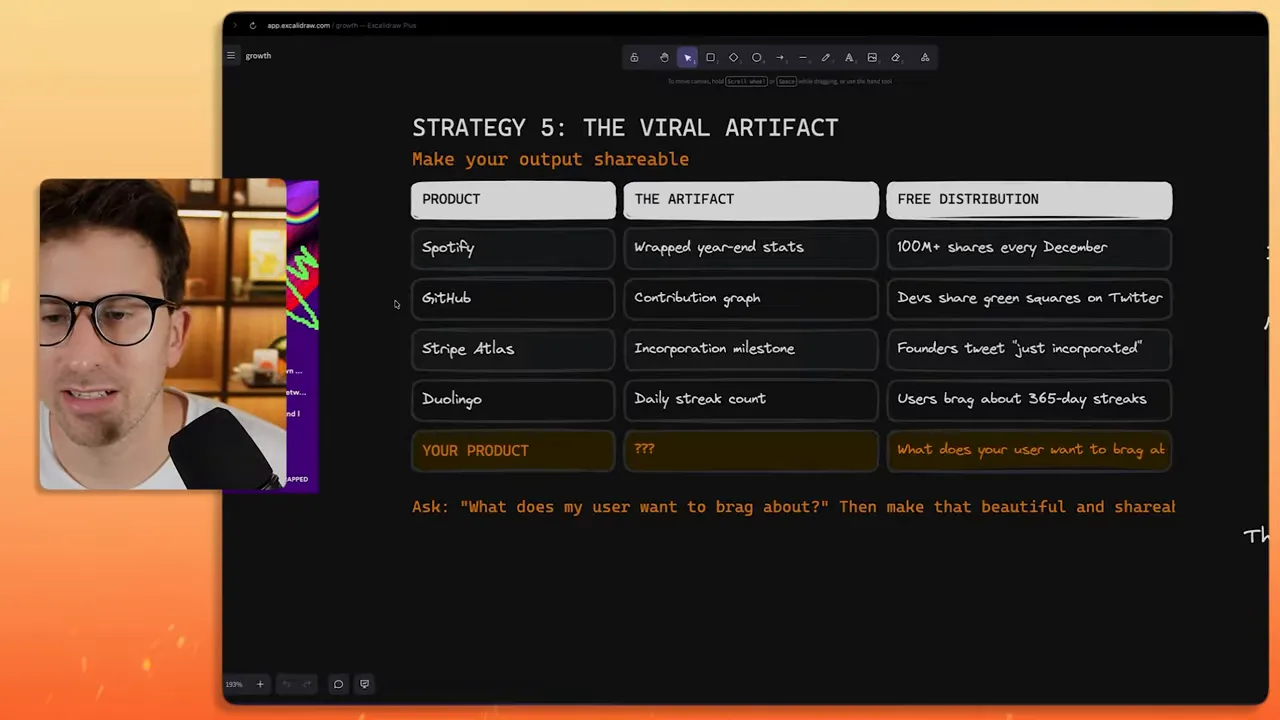1280x720 pixels.
Task: Select the 'Spotify' table cell
Action: point(513,248)
